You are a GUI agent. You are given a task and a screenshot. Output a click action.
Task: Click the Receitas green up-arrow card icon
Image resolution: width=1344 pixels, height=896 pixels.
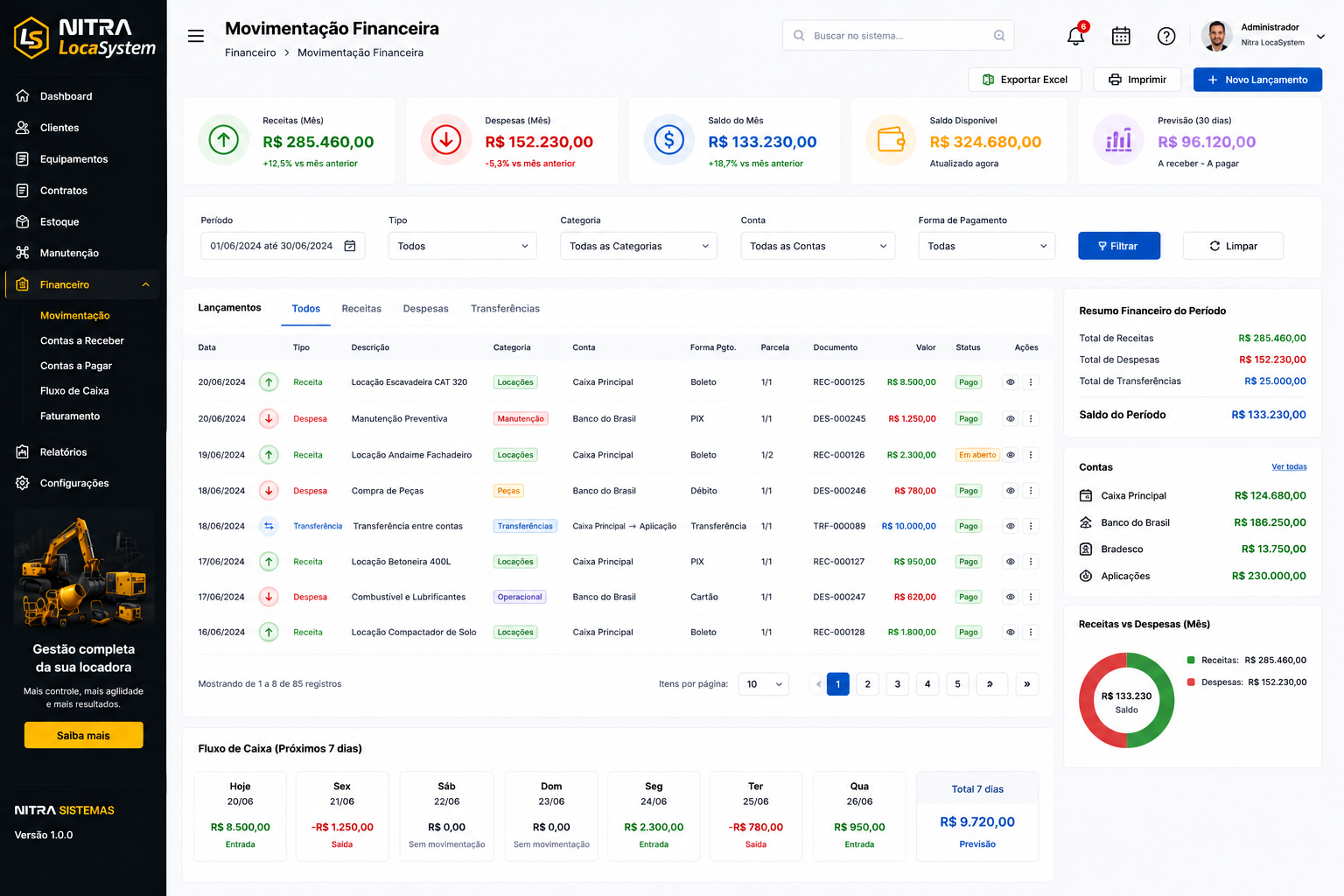[224, 139]
